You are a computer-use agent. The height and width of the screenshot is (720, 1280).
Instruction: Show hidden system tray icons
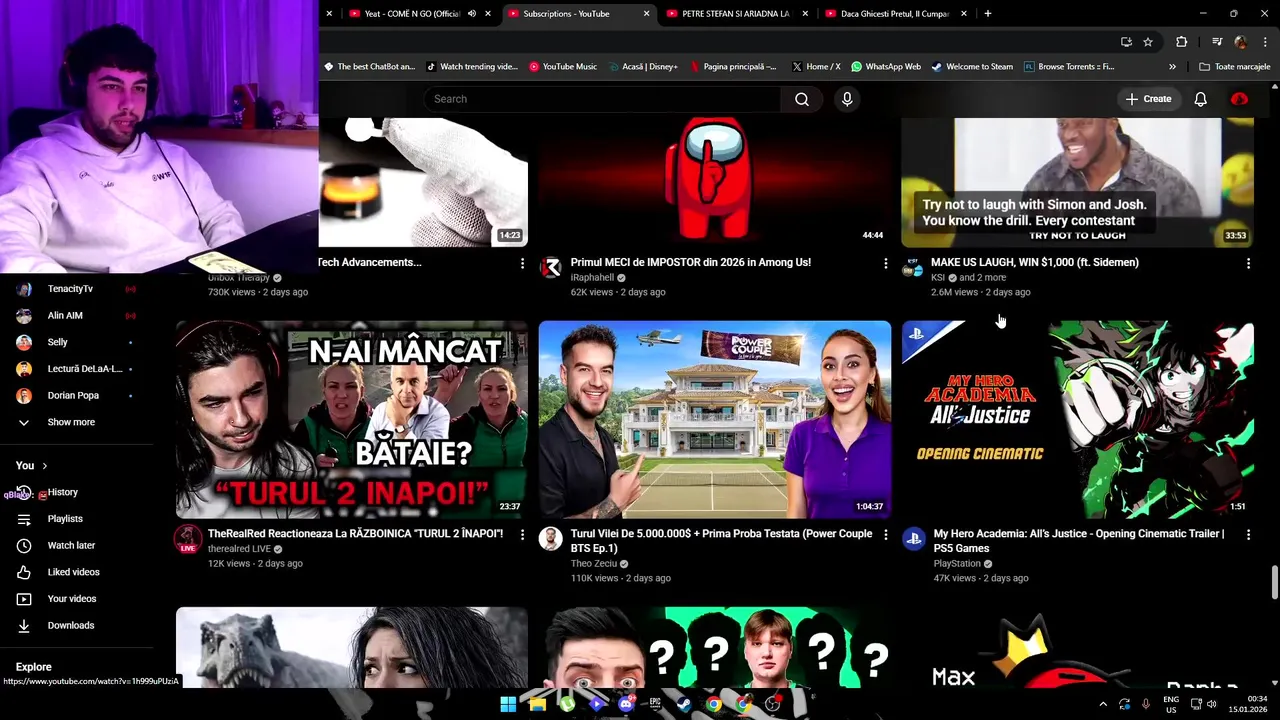pos(1103,704)
